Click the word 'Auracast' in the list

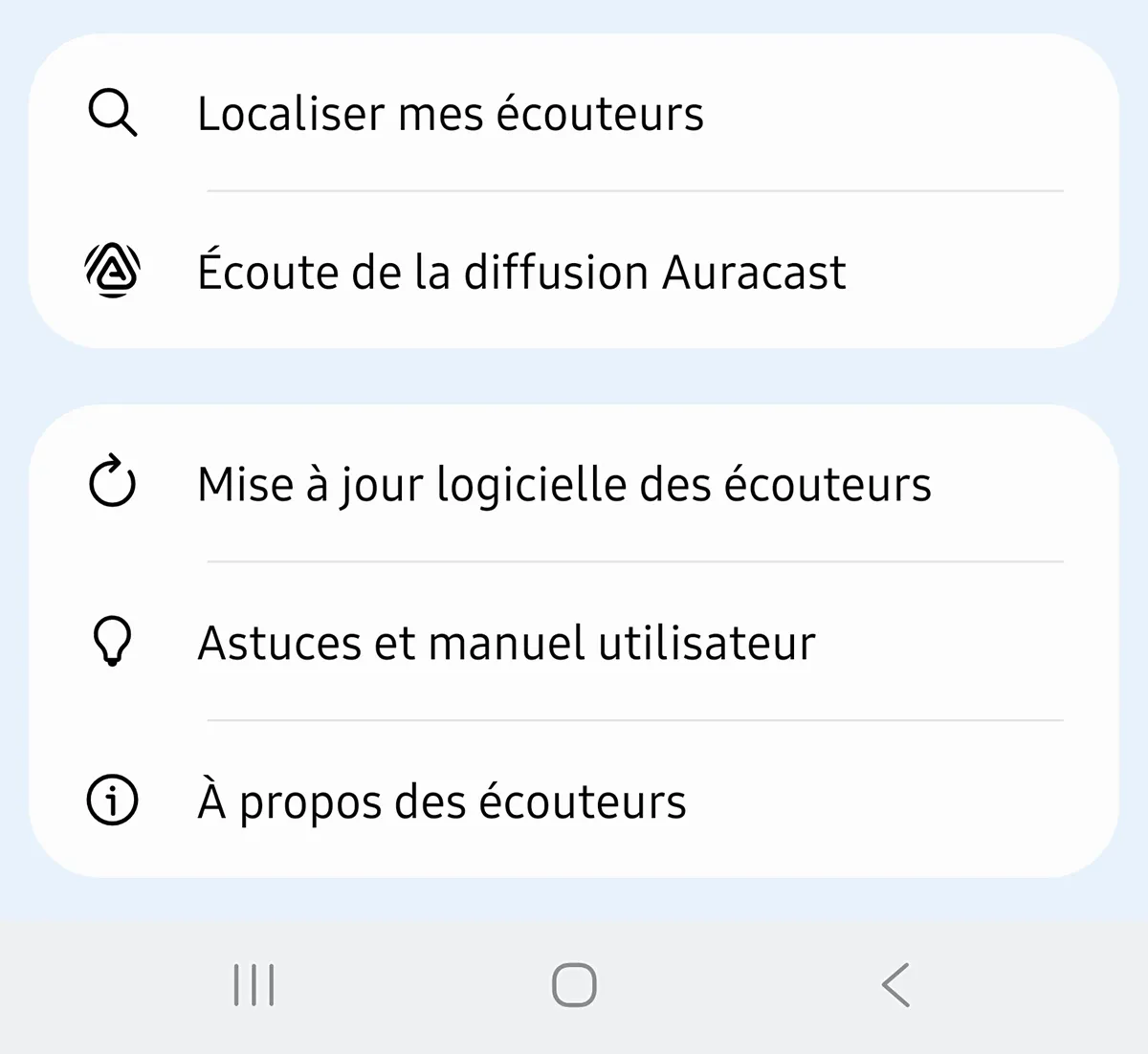pyautogui.click(x=754, y=272)
